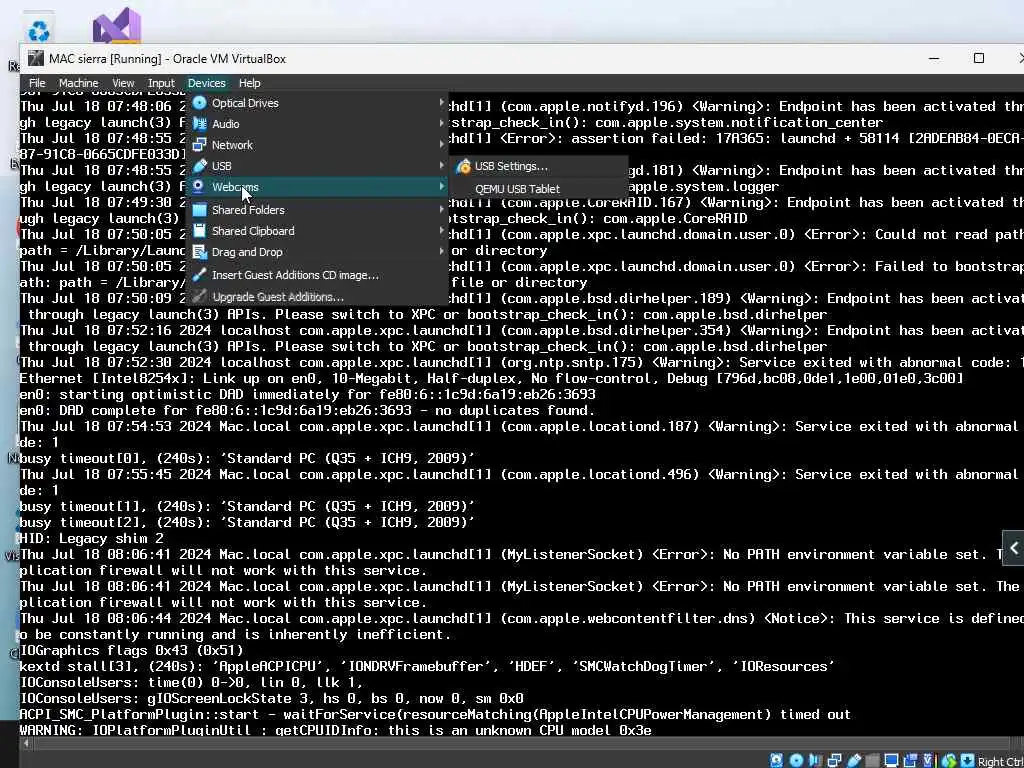Click the 'HID: Legacy shim 2' console line
Screen dimensions: 1024x768
coord(91,539)
